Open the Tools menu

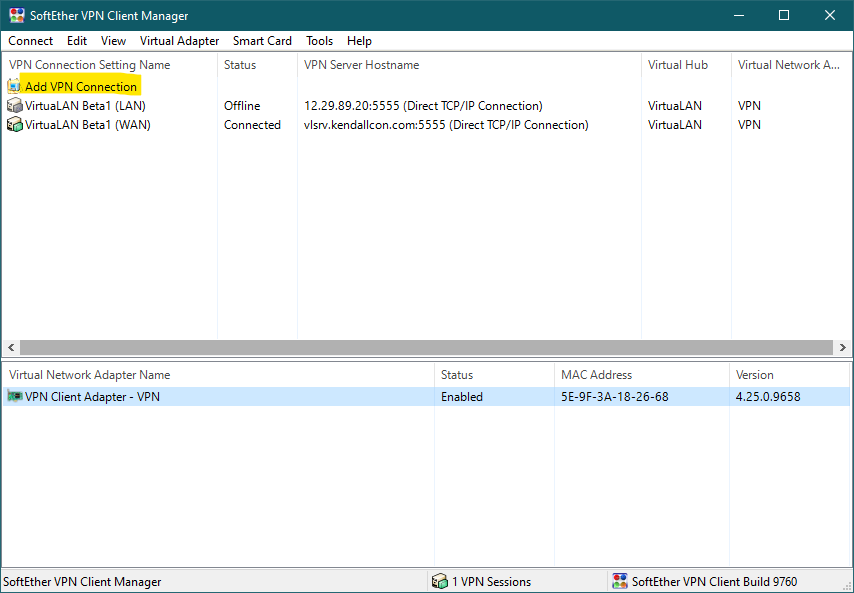pos(319,41)
